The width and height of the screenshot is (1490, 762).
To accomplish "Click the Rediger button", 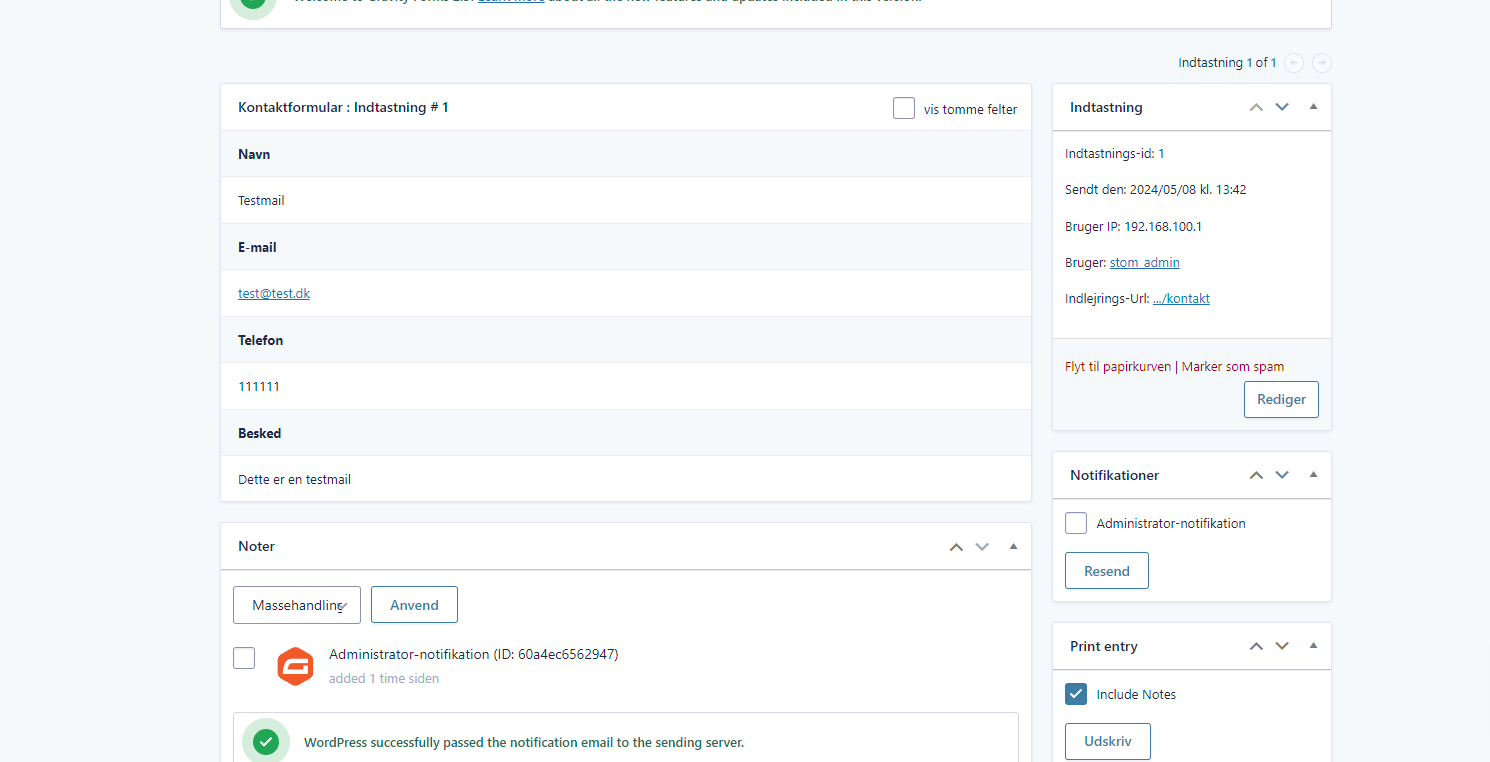I will [1281, 399].
